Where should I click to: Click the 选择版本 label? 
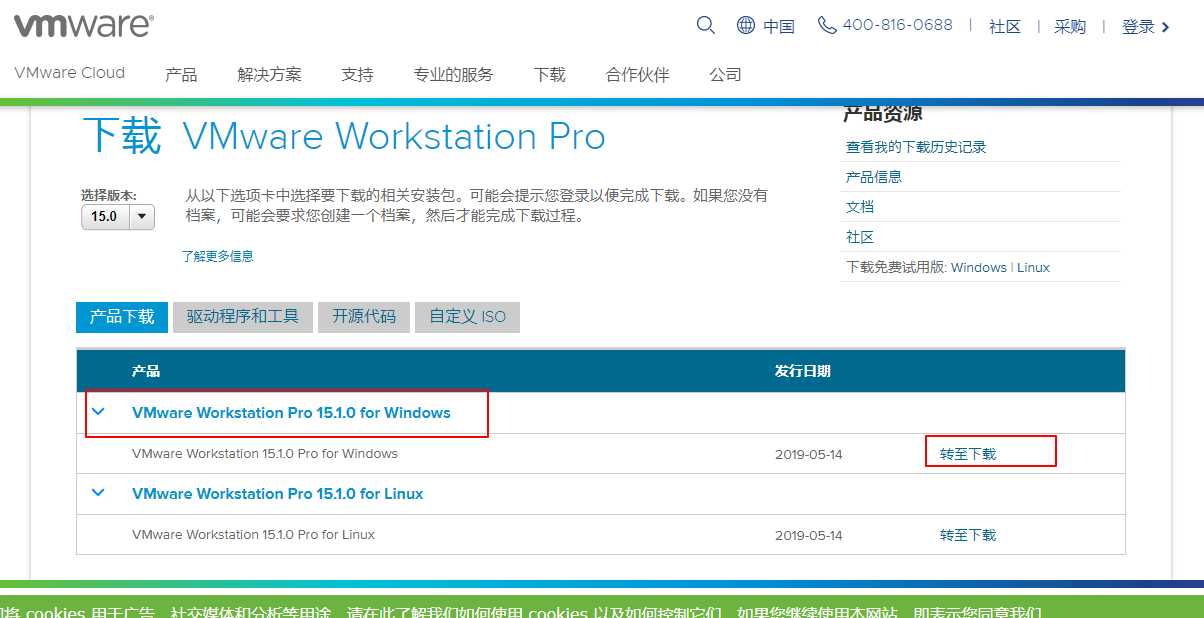[x=109, y=195]
